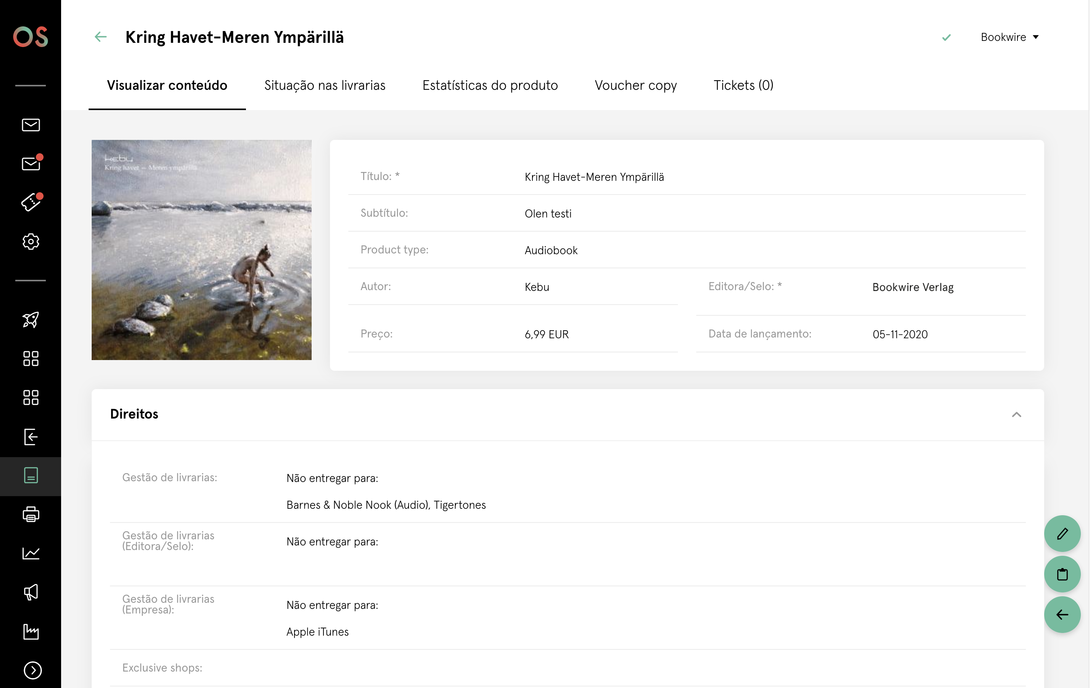This screenshot has width=1090, height=688.
Task: Expand sidebar with circled arrow icon
Action: [x=32, y=670]
